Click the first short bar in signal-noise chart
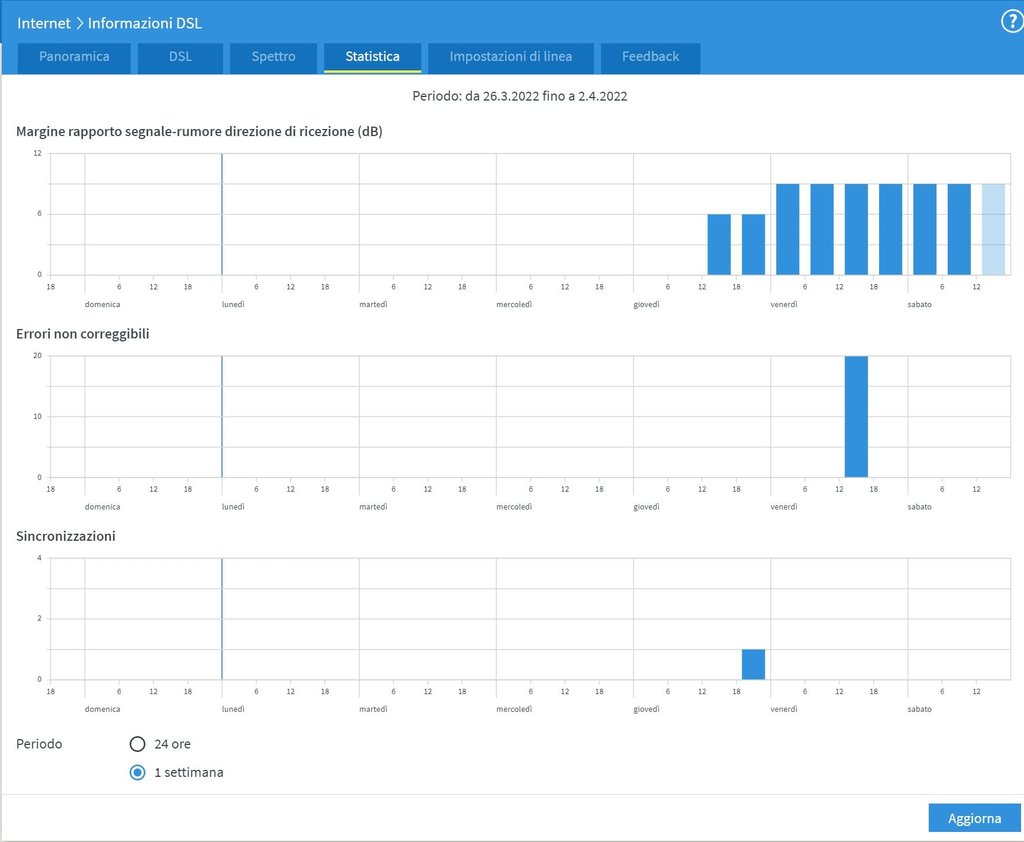The width and height of the screenshot is (1024, 842). coord(719,244)
